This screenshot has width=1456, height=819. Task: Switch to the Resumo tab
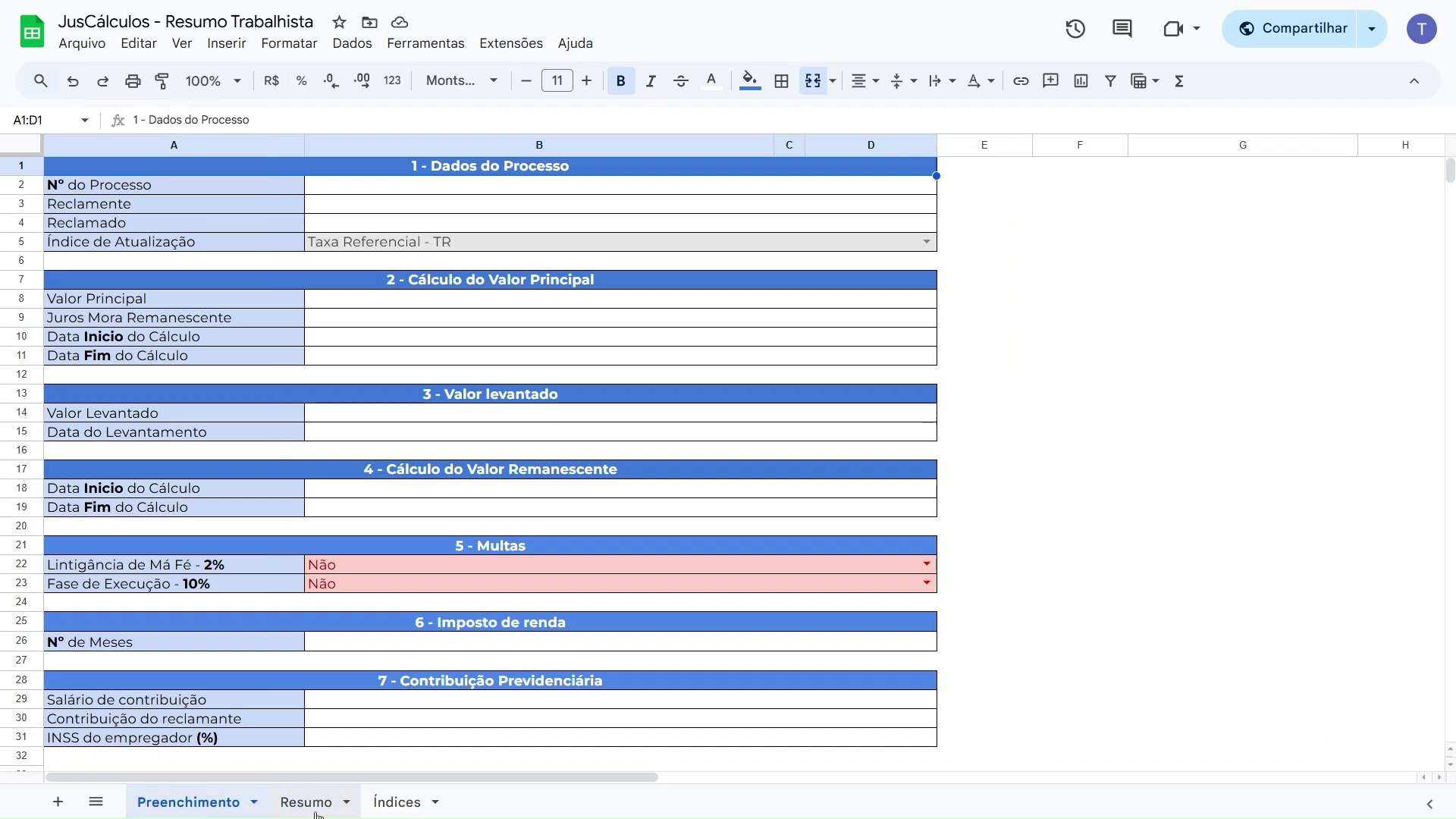(x=306, y=802)
